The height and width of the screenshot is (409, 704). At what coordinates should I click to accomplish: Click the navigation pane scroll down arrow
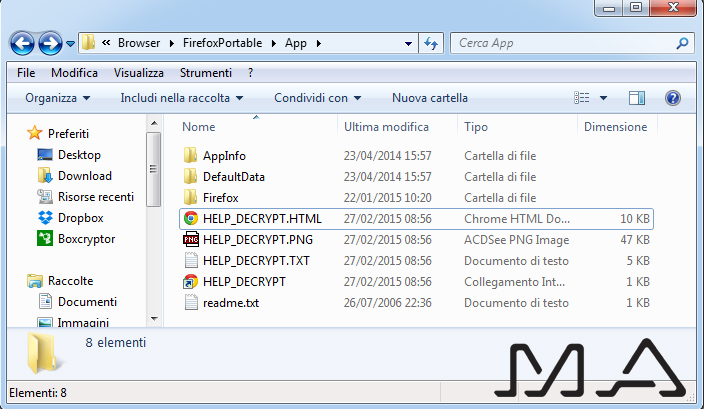click(154, 319)
